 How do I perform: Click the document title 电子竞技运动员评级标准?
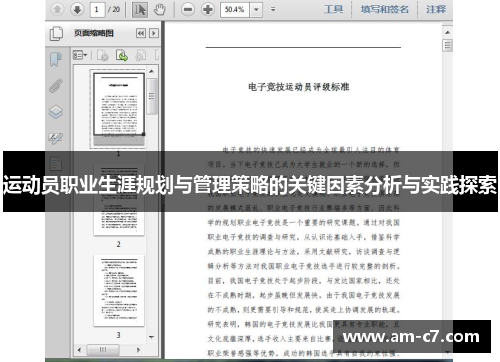[x=299, y=87]
